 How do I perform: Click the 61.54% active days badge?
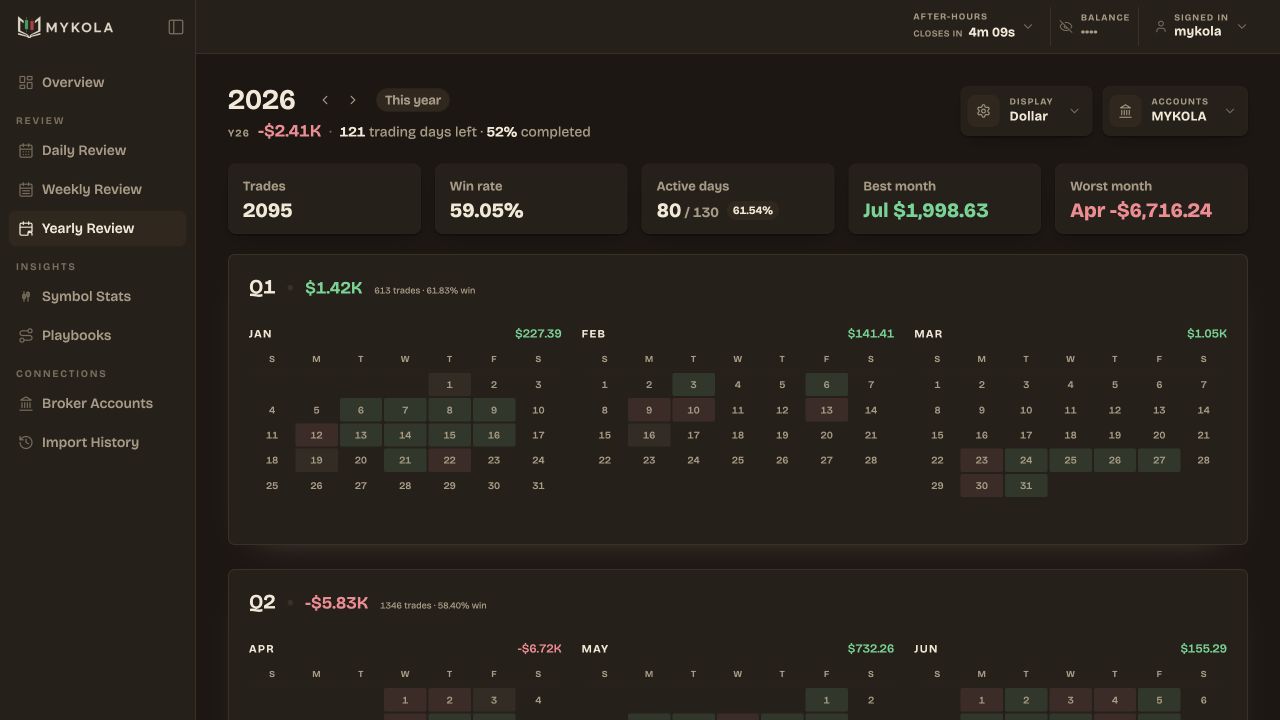(x=753, y=211)
